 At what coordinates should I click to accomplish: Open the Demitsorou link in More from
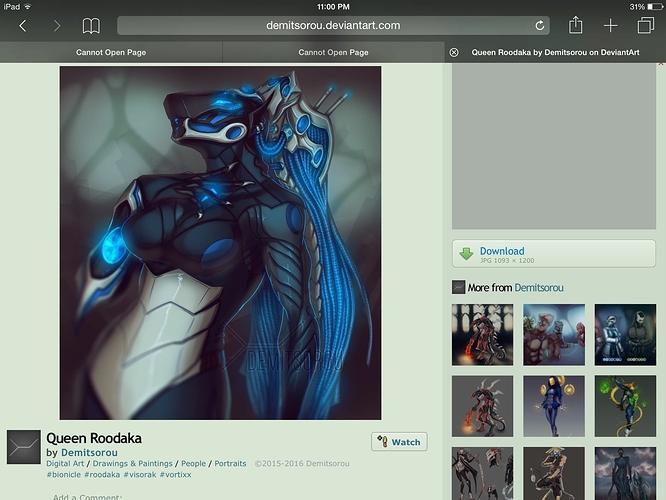(x=539, y=288)
